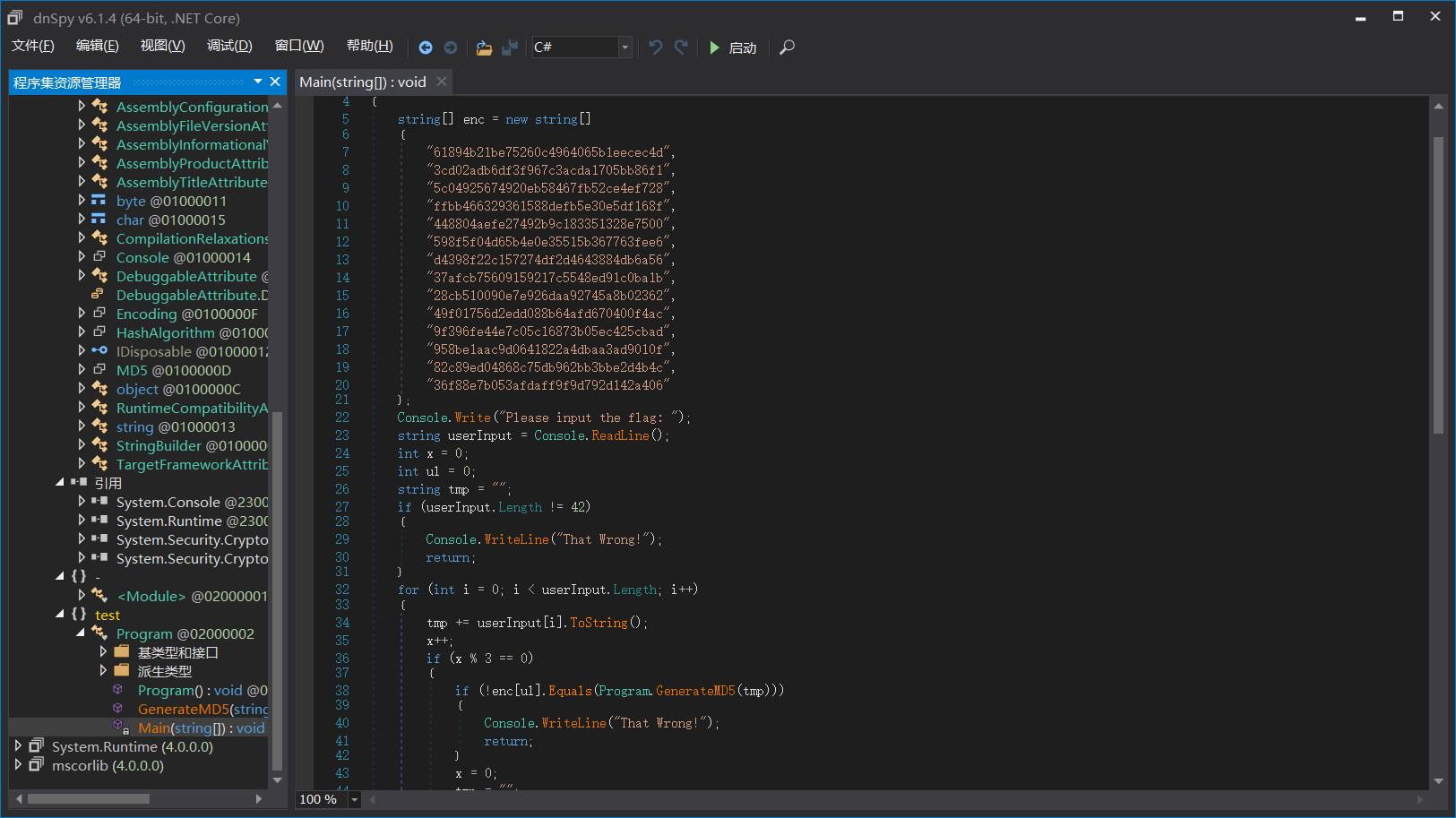Click the ToString method link in code

click(599, 623)
